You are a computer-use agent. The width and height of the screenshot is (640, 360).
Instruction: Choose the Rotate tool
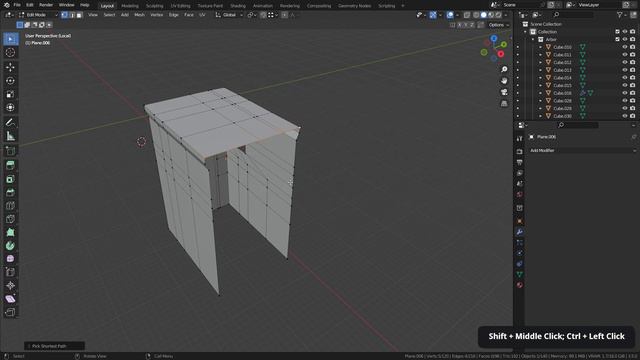11,81
